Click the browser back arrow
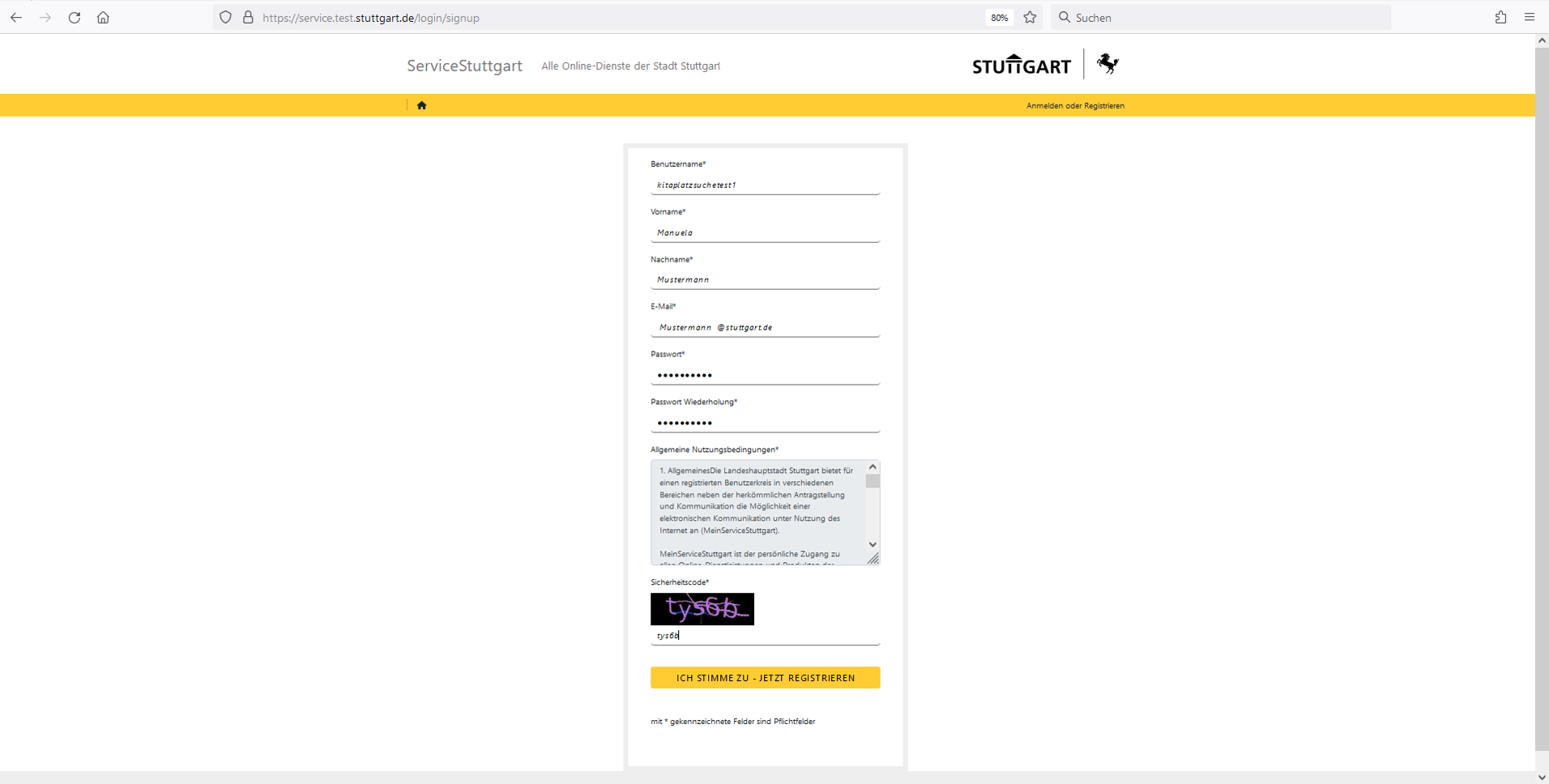 click(16, 17)
